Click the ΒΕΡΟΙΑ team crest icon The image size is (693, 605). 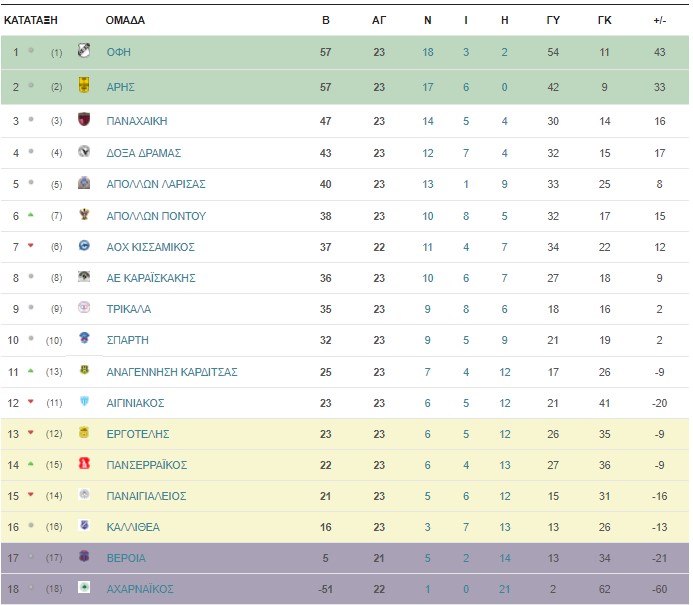pyautogui.click(x=84, y=556)
